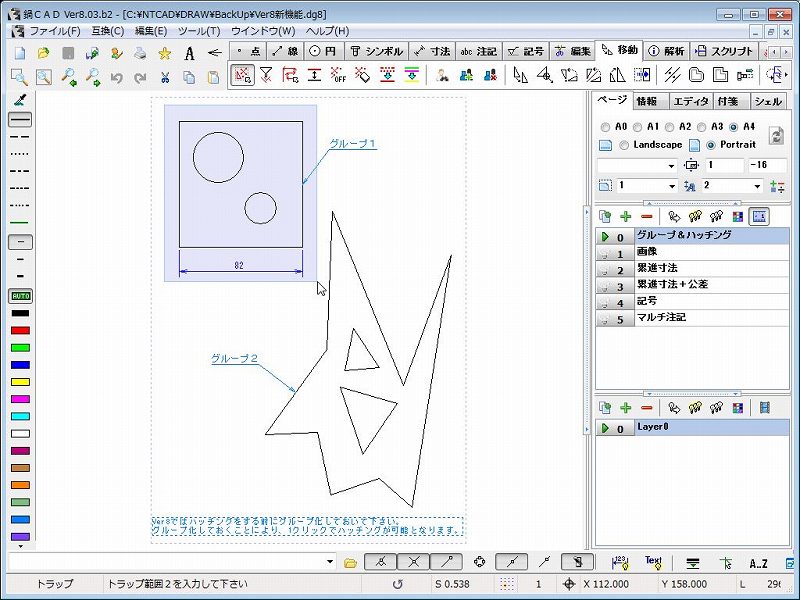Open the ファイル(F) menu
The height and width of the screenshot is (600, 800).
click(55, 31)
